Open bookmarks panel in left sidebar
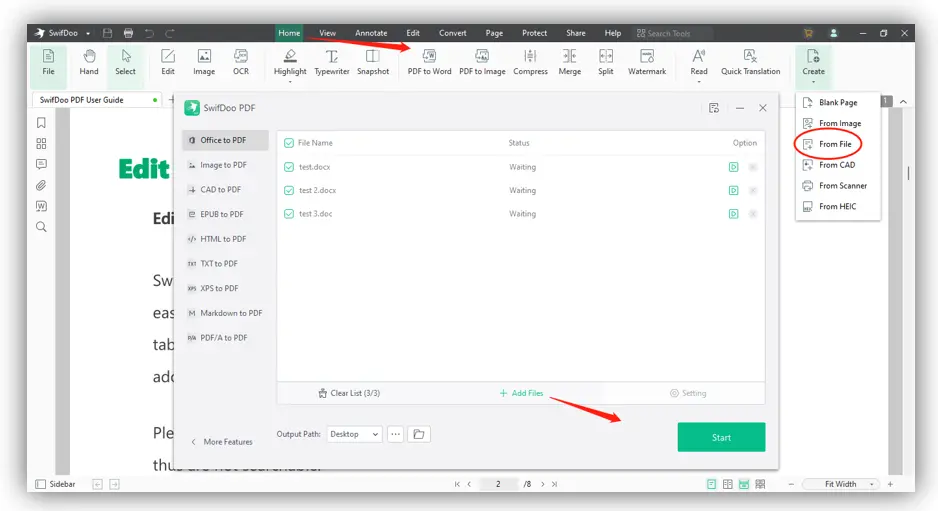 41,123
